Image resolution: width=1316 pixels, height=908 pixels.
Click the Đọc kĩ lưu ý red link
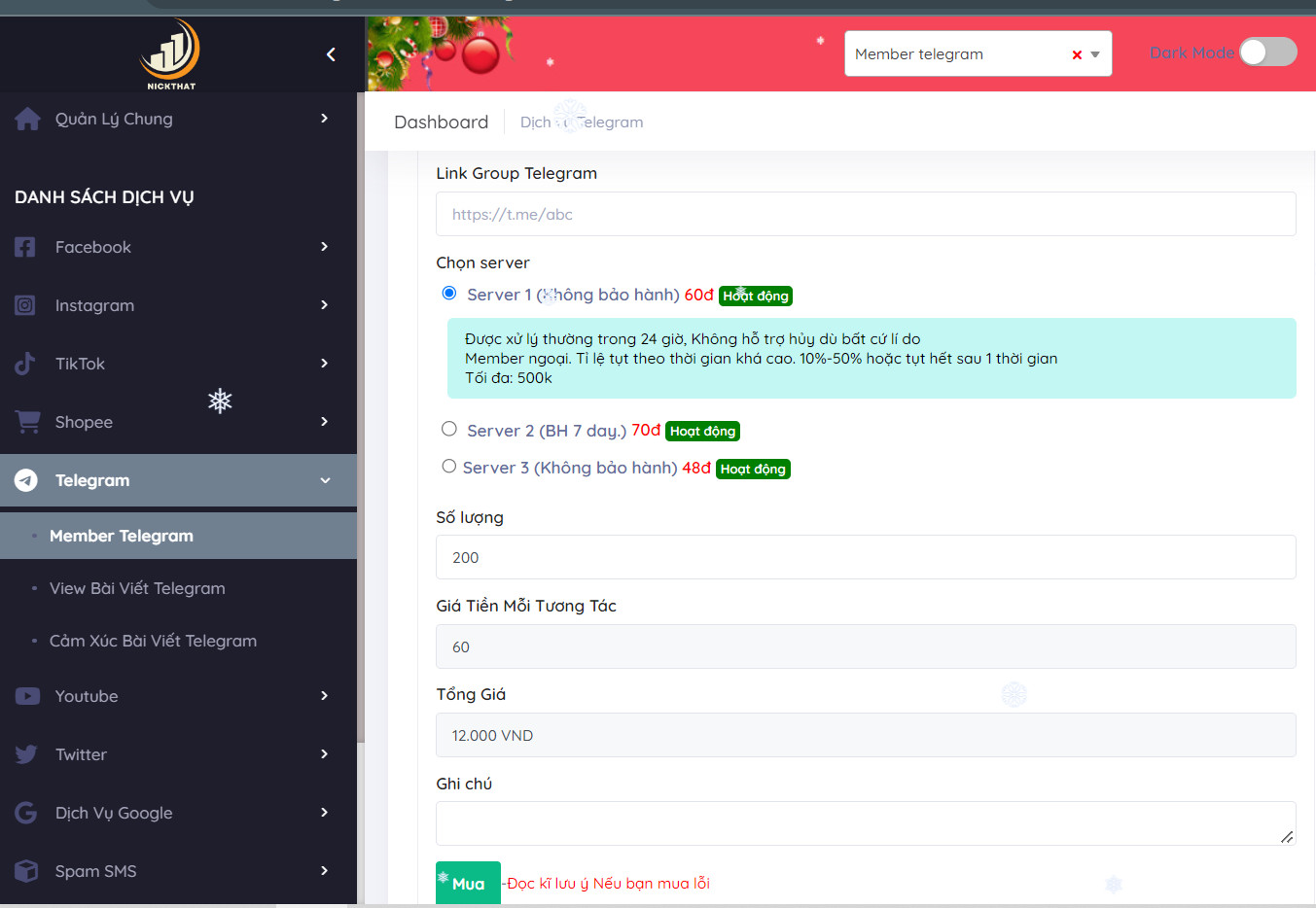606,883
